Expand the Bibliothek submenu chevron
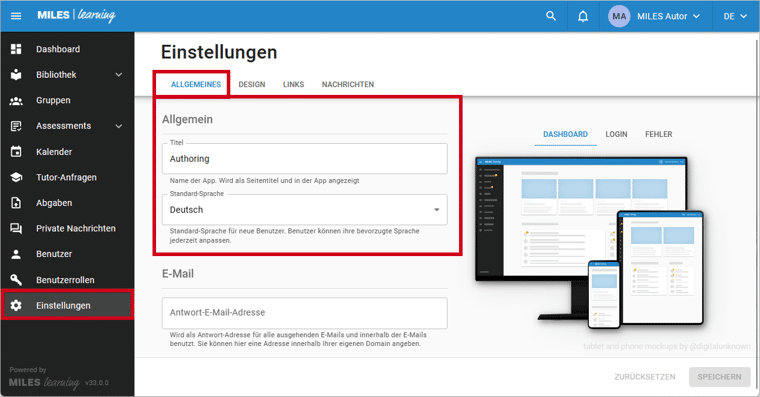Screen dimensions: 760x397 (119, 75)
